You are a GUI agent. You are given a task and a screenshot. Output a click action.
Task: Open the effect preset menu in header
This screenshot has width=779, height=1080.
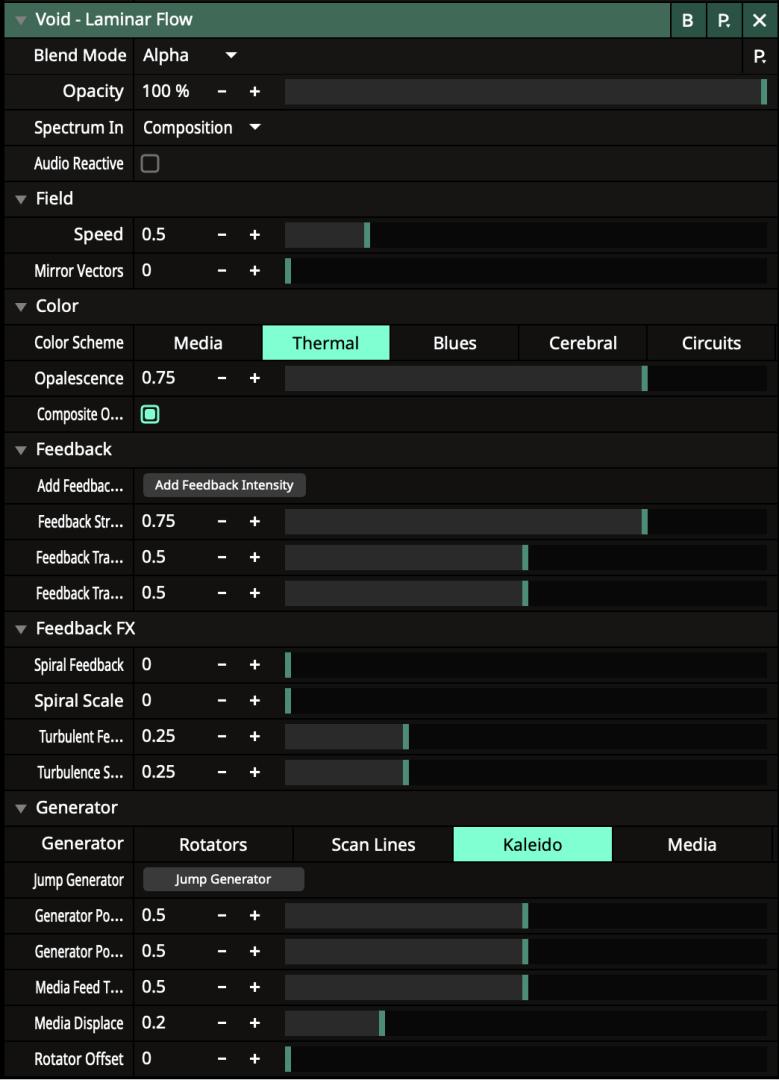(x=724, y=20)
